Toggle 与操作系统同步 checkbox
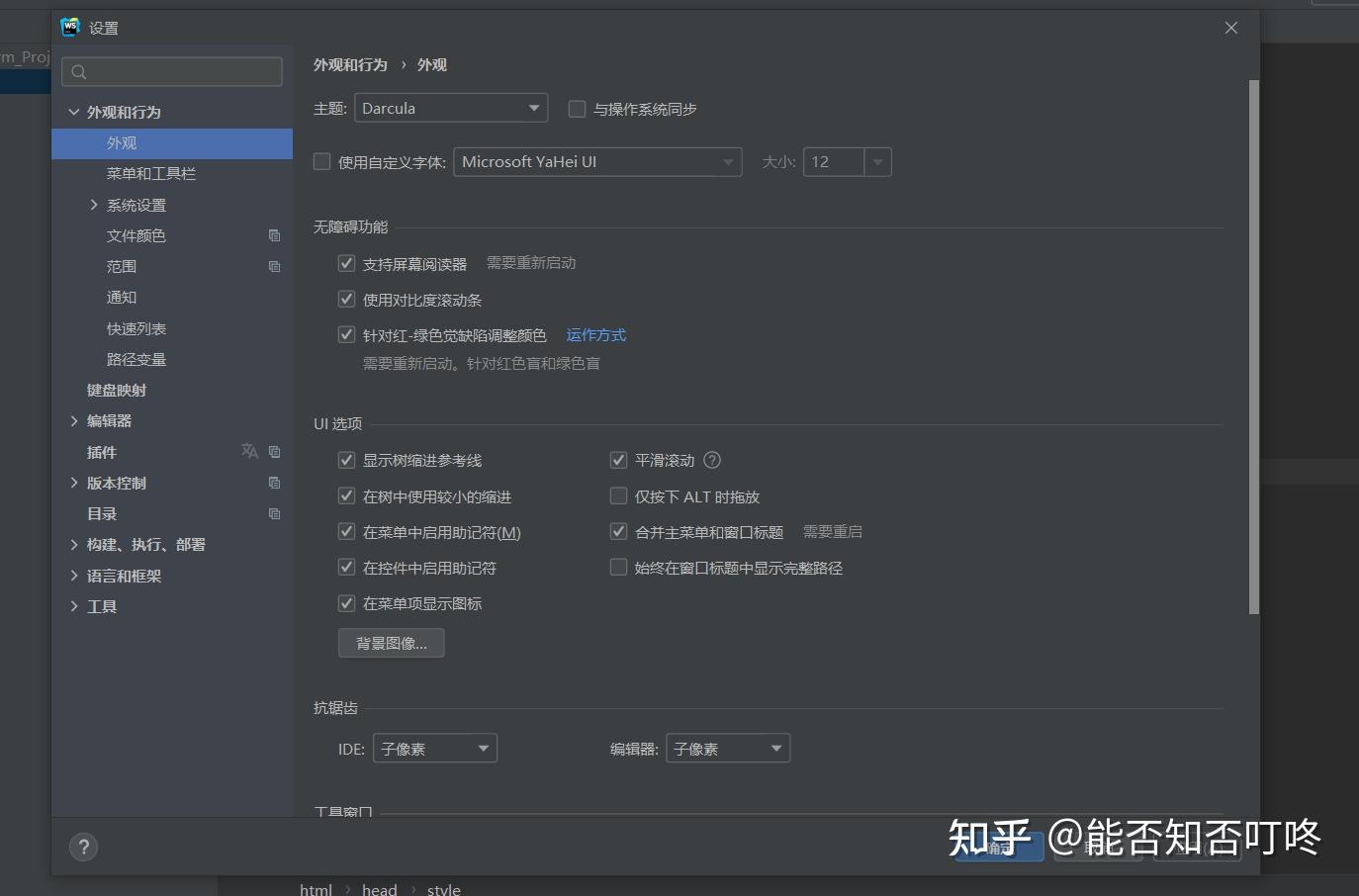This screenshot has width=1359, height=896. 577,109
